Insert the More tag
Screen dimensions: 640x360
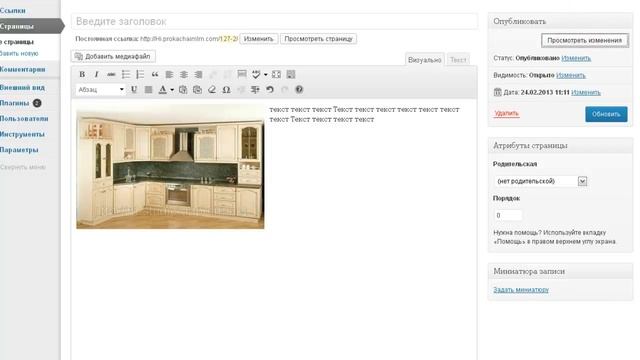click(242, 74)
